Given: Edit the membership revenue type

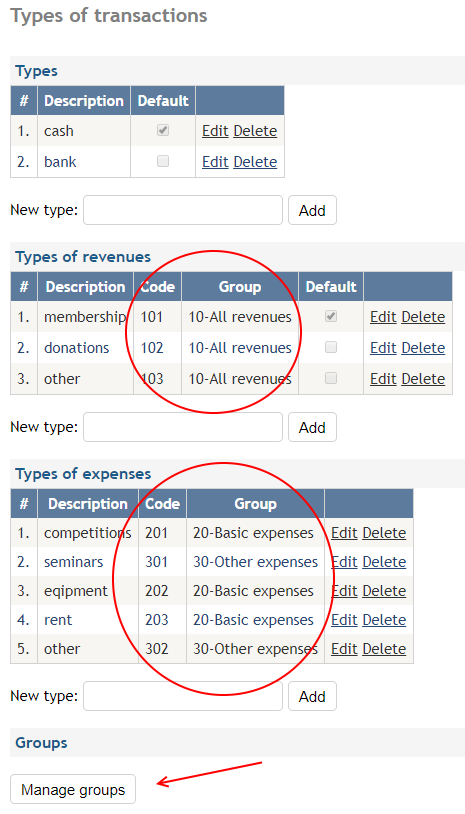Looking at the screenshot, I should (383, 317).
